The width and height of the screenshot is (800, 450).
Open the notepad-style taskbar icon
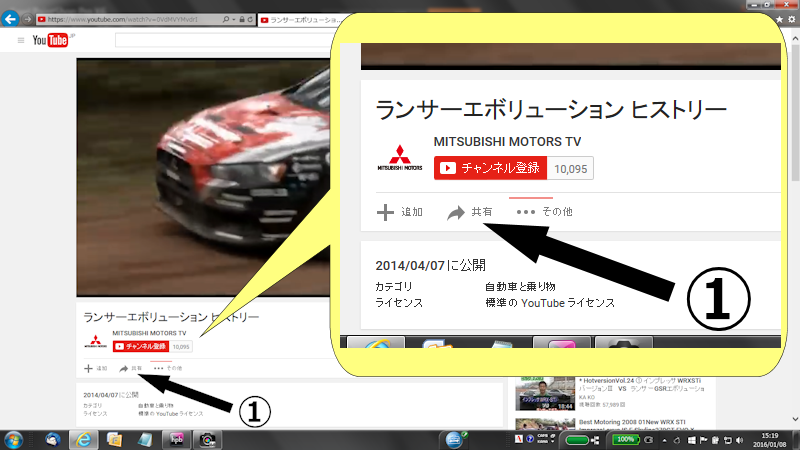tap(145, 440)
